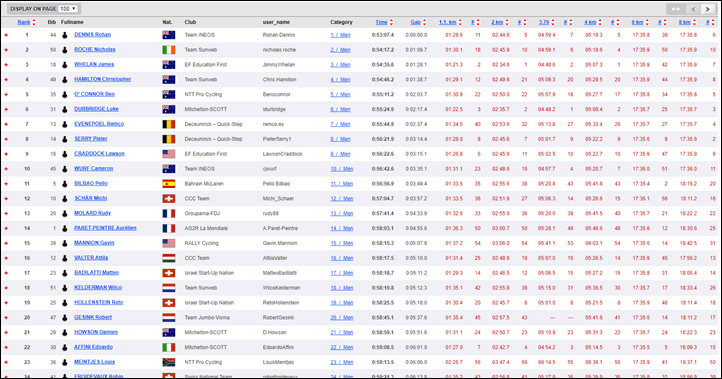Click sort arrows beside 6 km header

pyautogui.click(x=647, y=22)
